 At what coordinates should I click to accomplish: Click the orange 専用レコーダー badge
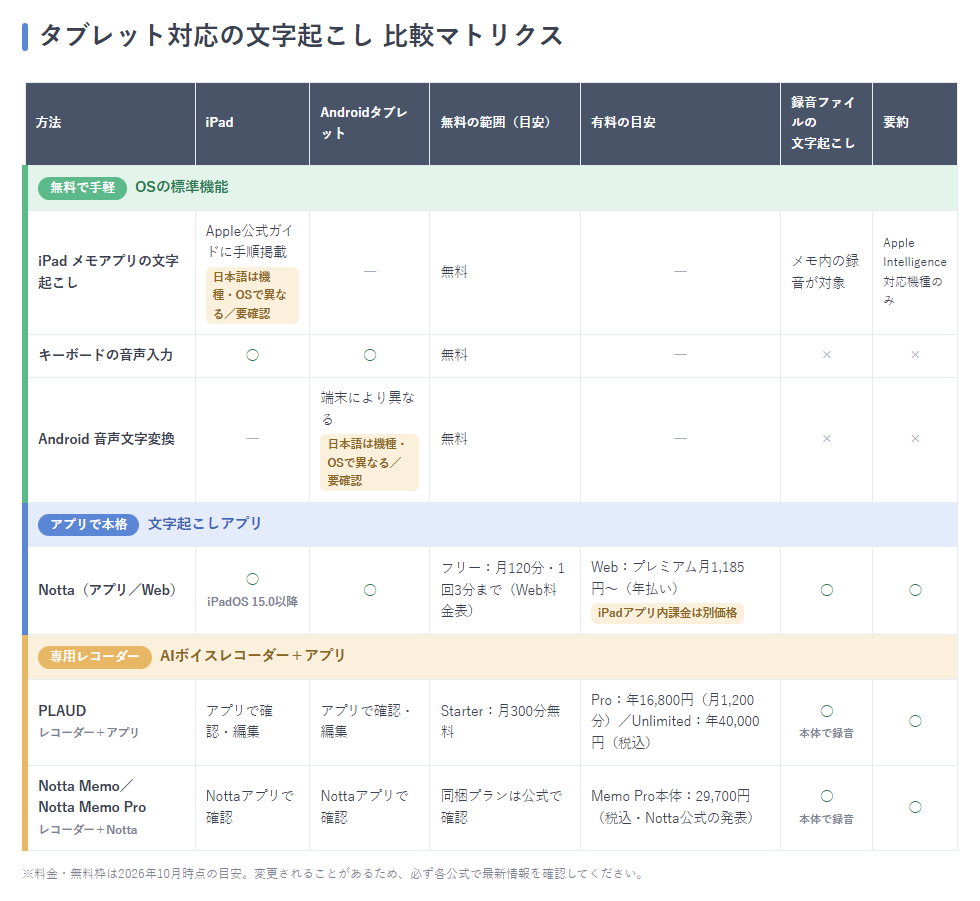(94, 657)
